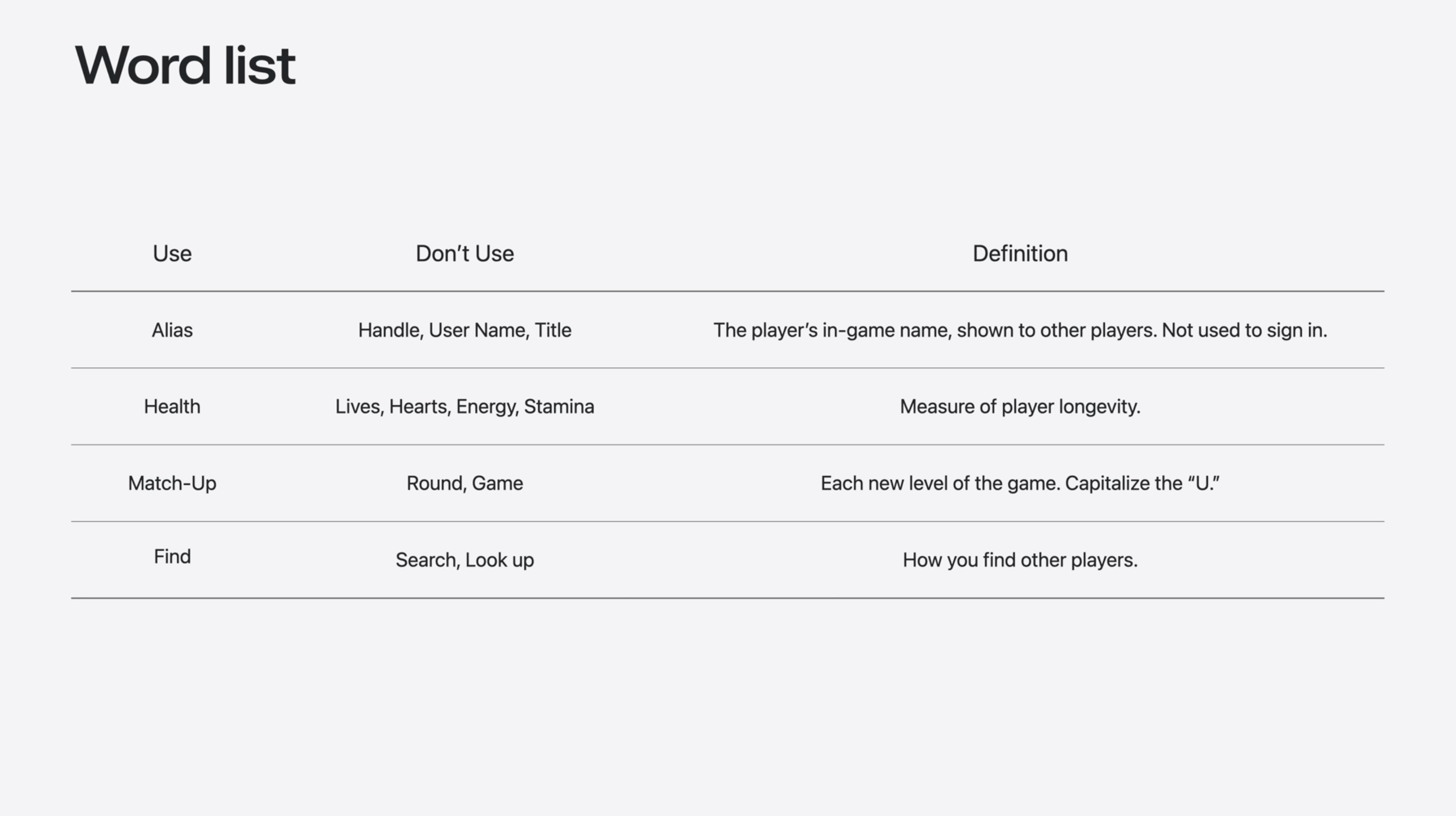Image resolution: width=1456 pixels, height=816 pixels.
Task: Click the "Word list" slide title
Action: tap(185, 66)
